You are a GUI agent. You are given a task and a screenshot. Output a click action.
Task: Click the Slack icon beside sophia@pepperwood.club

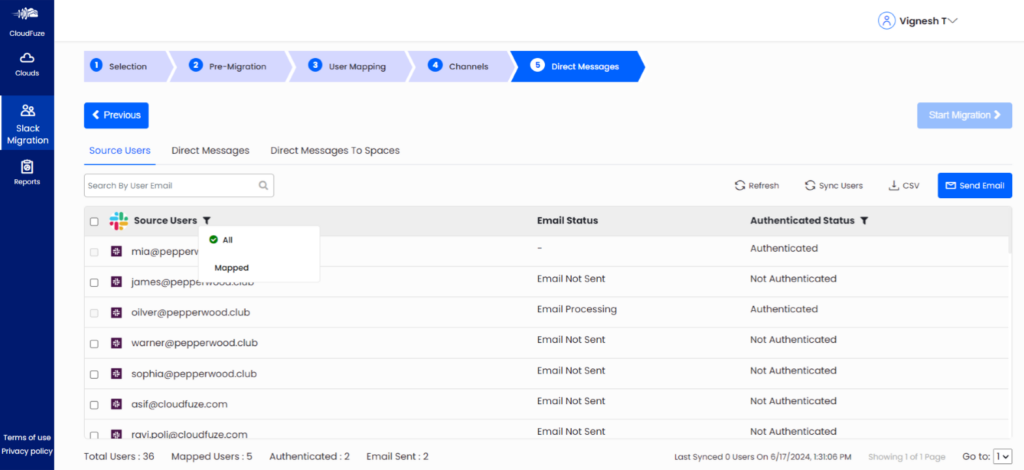[116, 374]
